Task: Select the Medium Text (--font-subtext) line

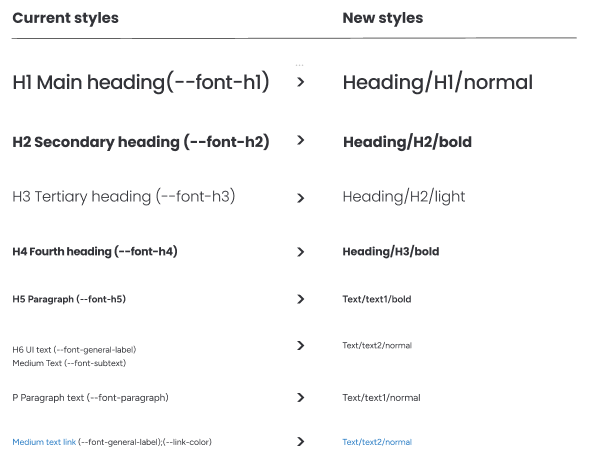Action: 69,363
